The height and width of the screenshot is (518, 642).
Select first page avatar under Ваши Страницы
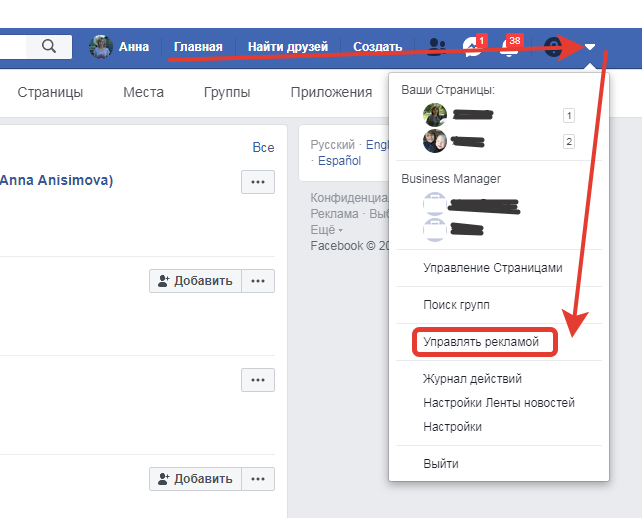tap(435, 115)
